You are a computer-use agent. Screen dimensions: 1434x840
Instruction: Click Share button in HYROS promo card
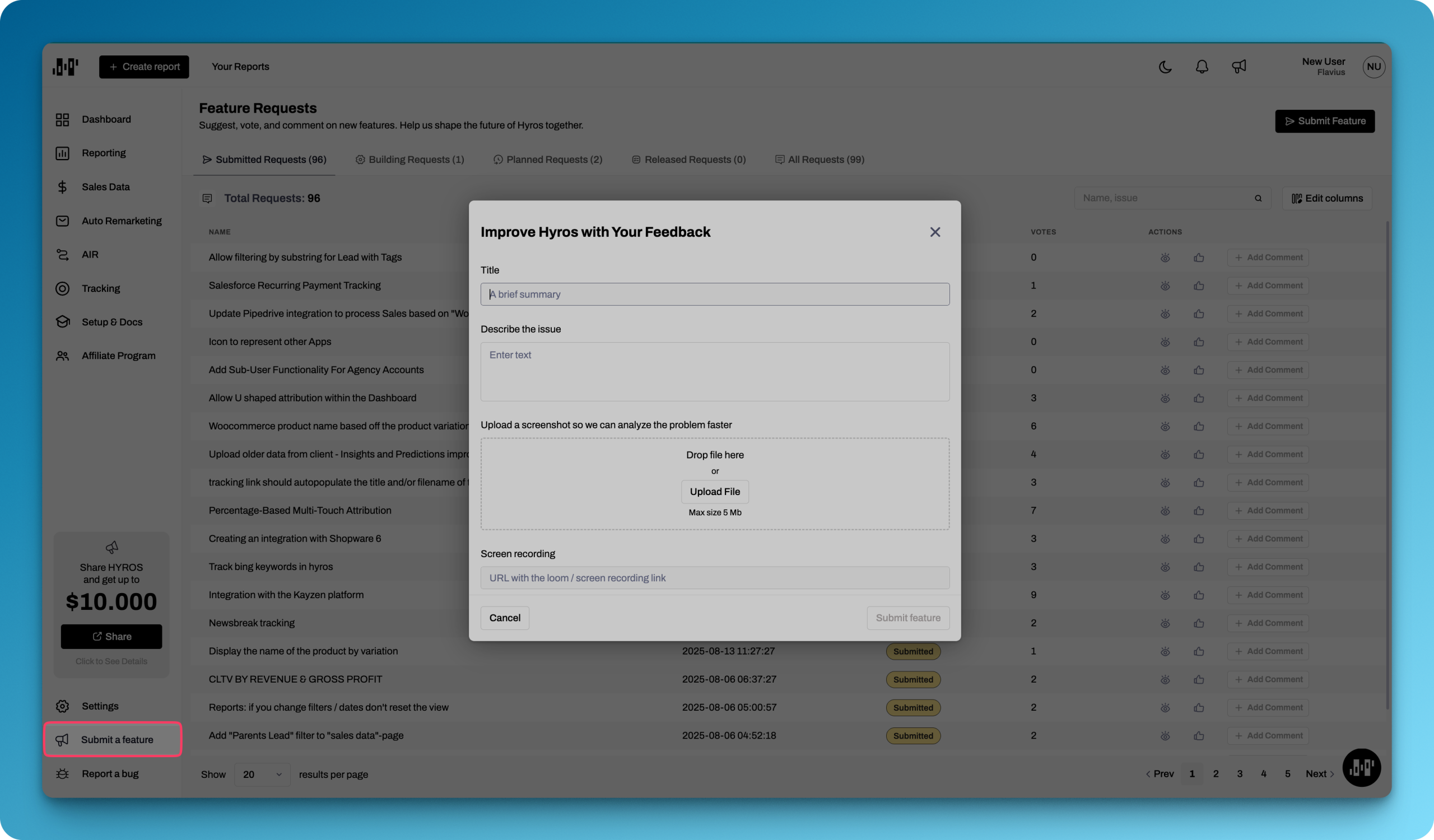111,637
